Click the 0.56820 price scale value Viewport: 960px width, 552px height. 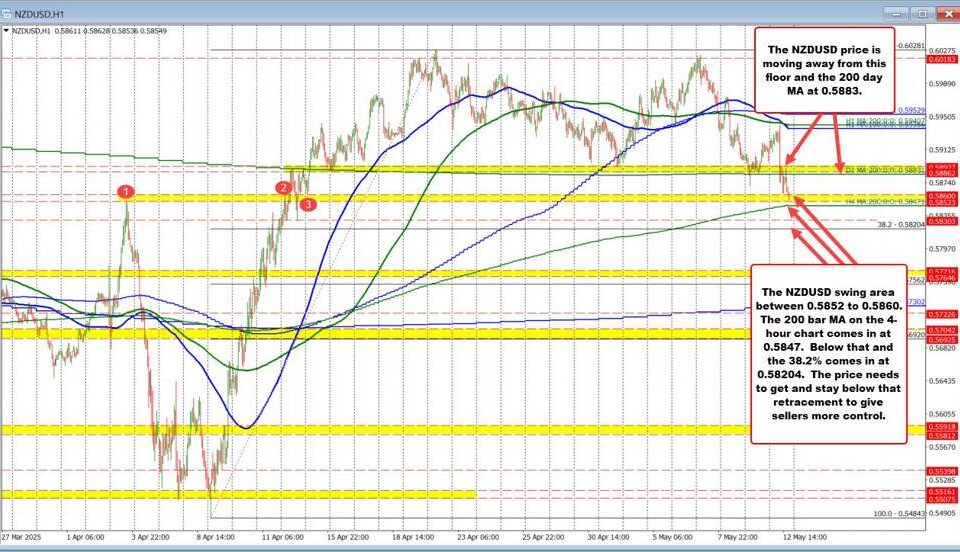(x=942, y=348)
